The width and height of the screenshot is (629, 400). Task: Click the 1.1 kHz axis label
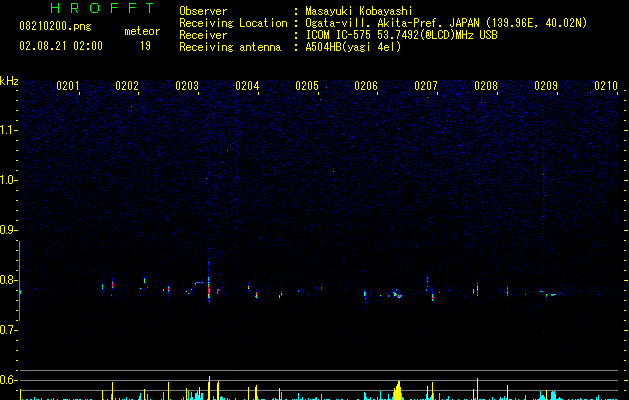pyautogui.click(x=8, y=130)
